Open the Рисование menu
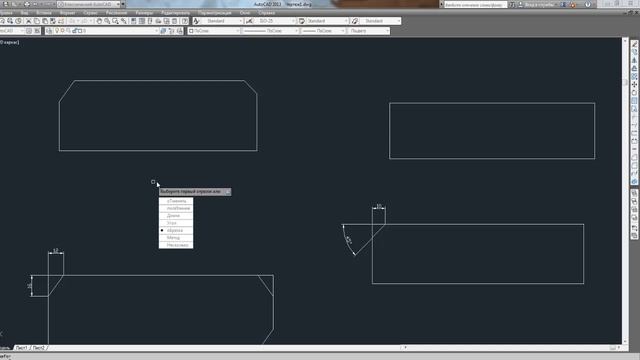Viewport: 640px width, 360px height. pos(116,13)
